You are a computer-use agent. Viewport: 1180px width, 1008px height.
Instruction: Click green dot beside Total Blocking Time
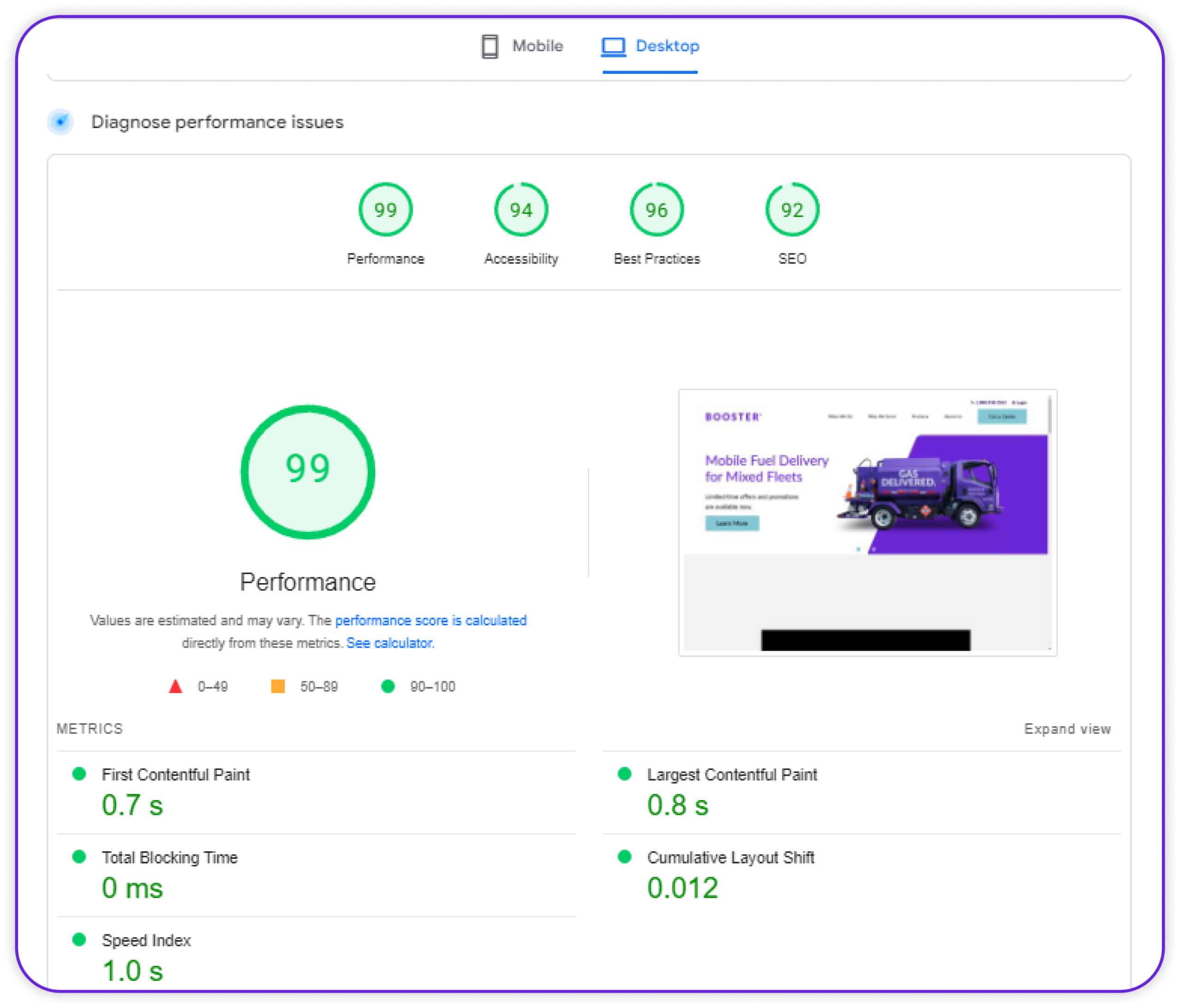click(79, 856)
